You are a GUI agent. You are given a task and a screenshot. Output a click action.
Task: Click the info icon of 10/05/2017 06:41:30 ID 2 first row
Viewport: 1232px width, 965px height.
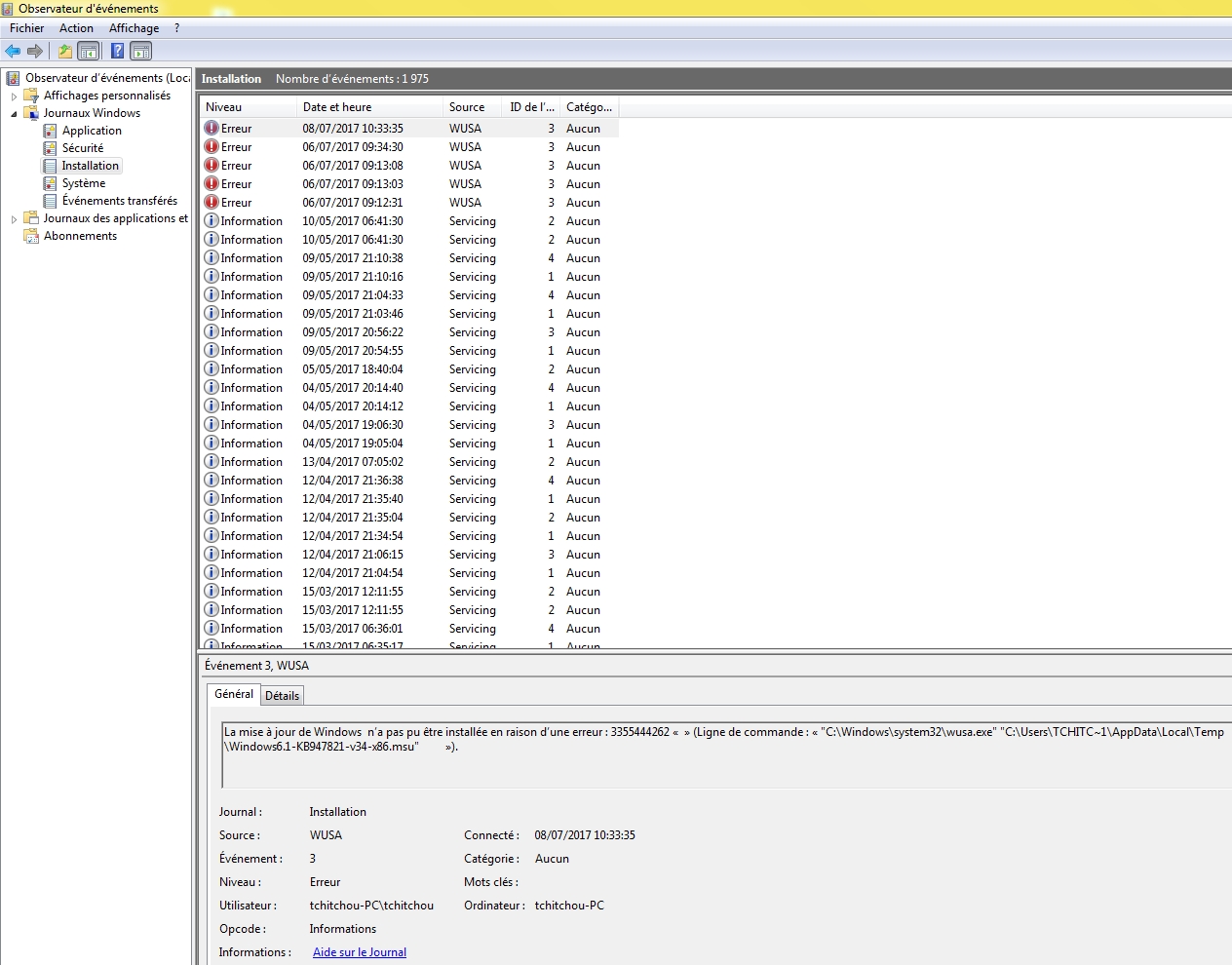click(x=212, y=220)
